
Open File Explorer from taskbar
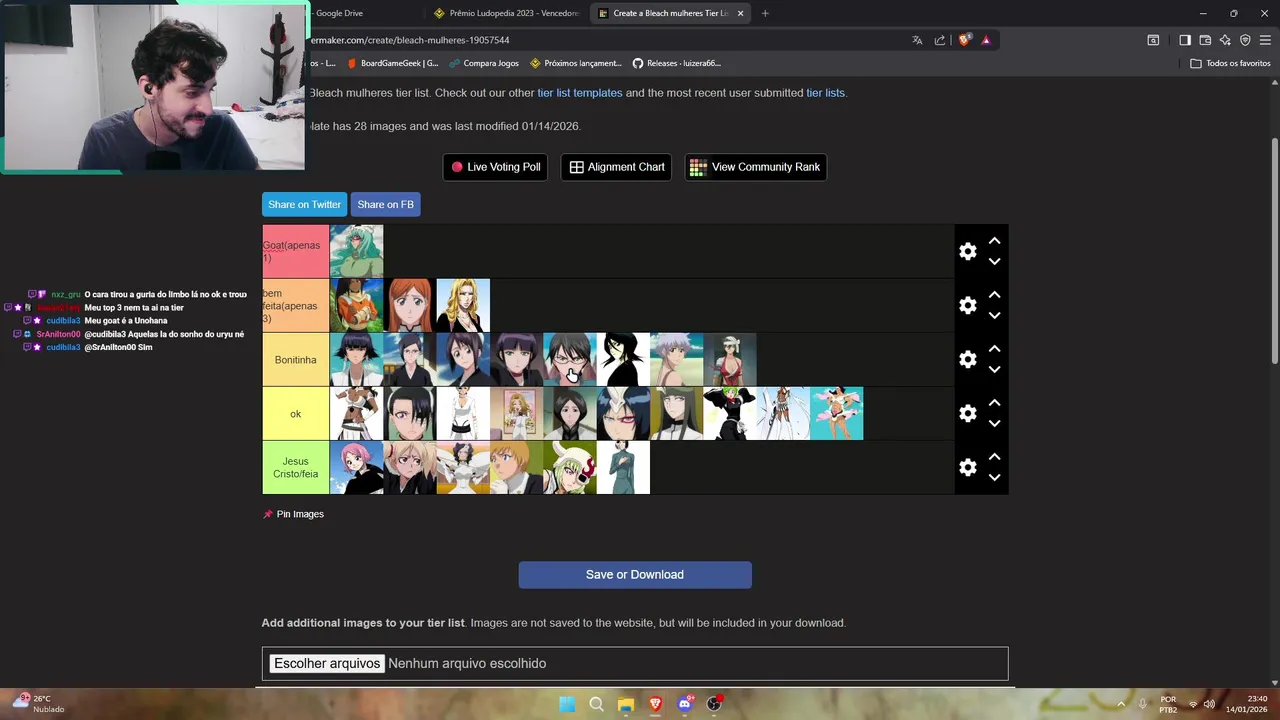click(626, 704)
